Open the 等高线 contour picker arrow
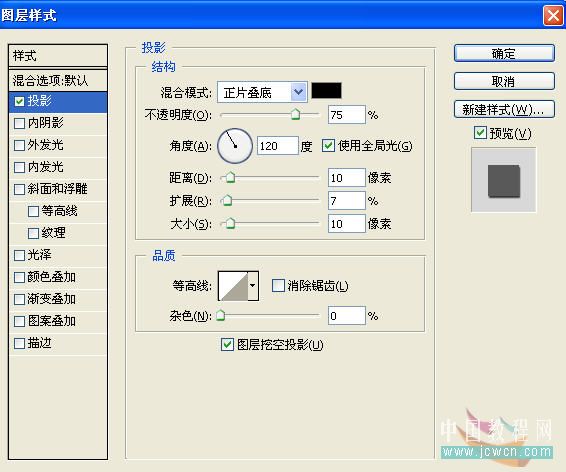The height and width of the screenshot is (472, 566). tap(253, 286)
